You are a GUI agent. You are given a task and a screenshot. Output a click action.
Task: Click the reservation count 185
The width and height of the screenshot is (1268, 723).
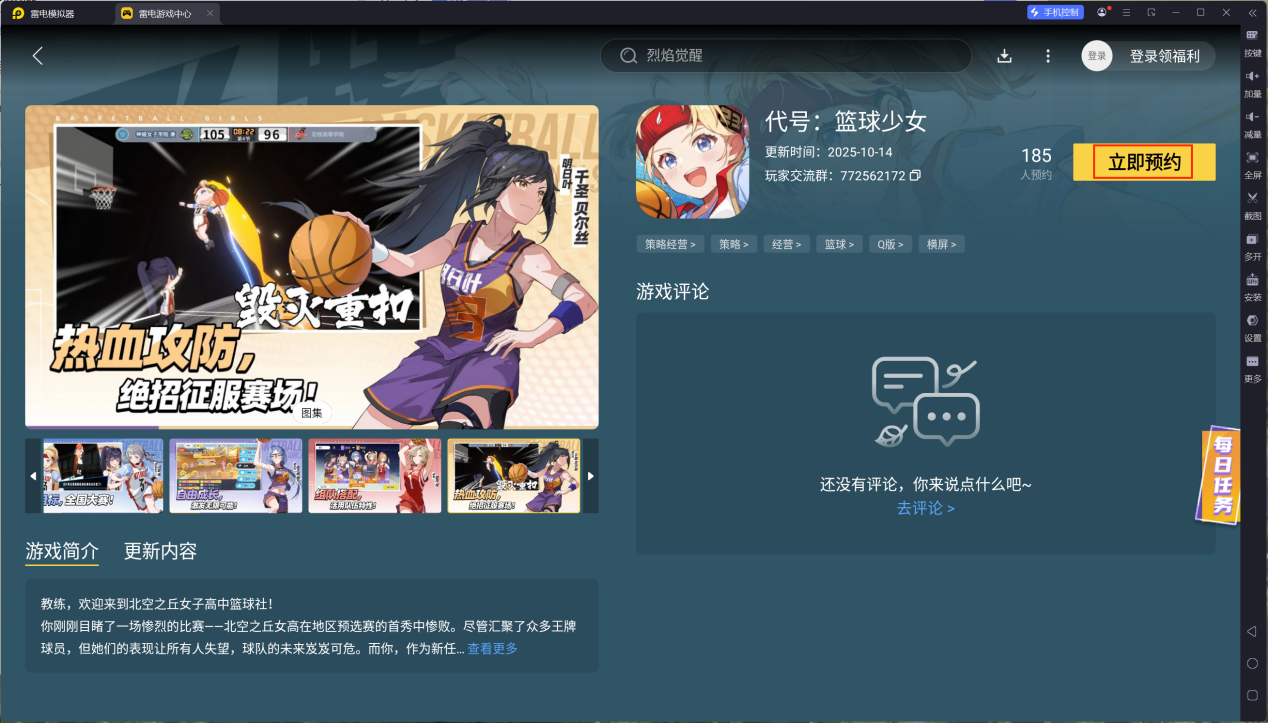pyautogui.click(x=1036, y=156)
